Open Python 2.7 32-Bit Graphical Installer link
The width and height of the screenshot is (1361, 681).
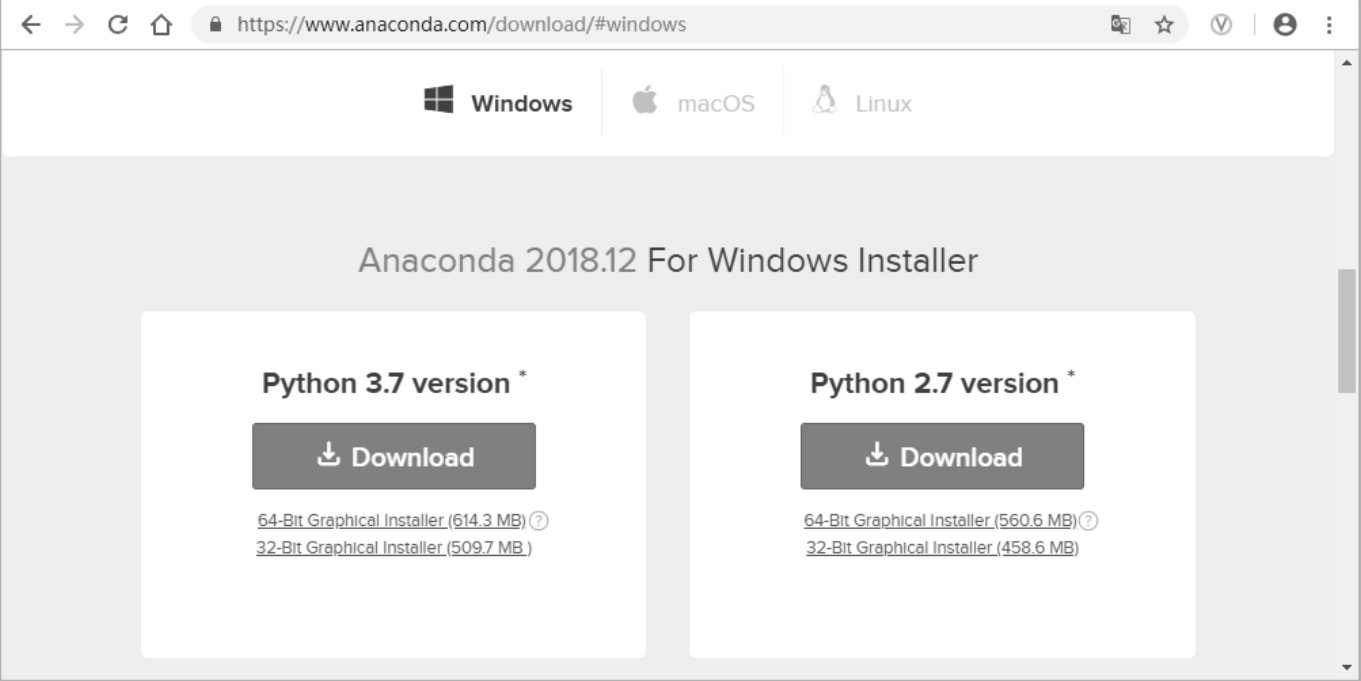942,548
